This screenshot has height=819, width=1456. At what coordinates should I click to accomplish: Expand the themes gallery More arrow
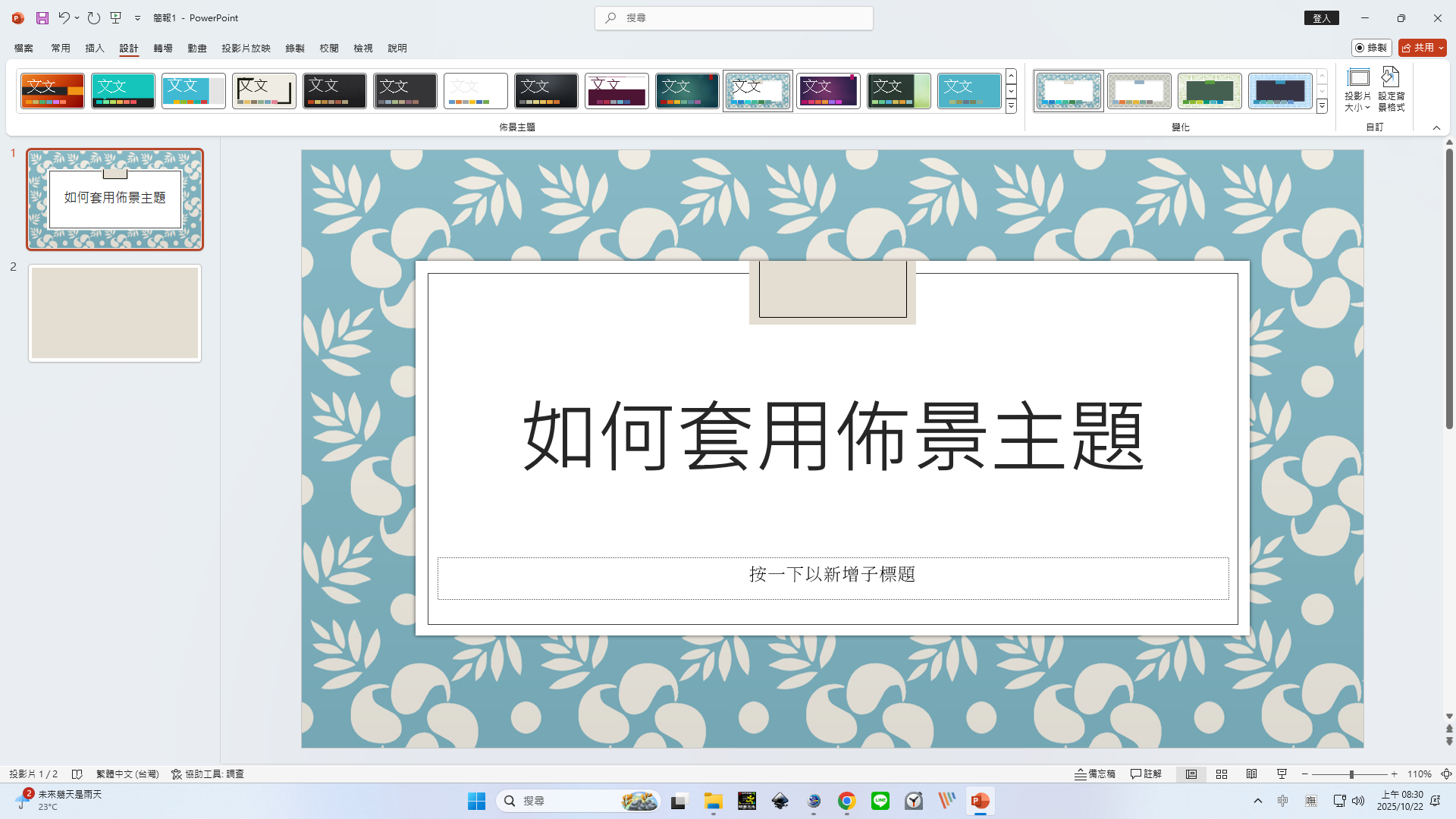tap(1011, 107)
